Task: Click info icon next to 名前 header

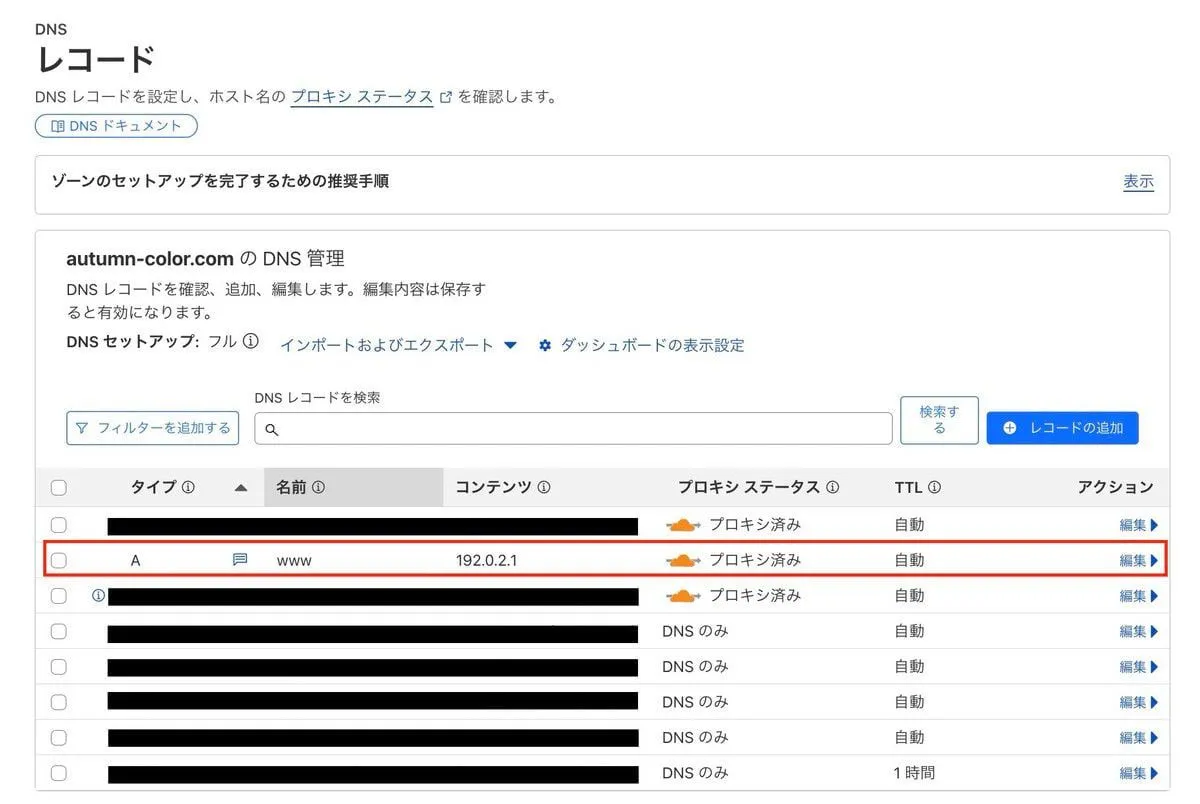Action: tap(319, 488)
